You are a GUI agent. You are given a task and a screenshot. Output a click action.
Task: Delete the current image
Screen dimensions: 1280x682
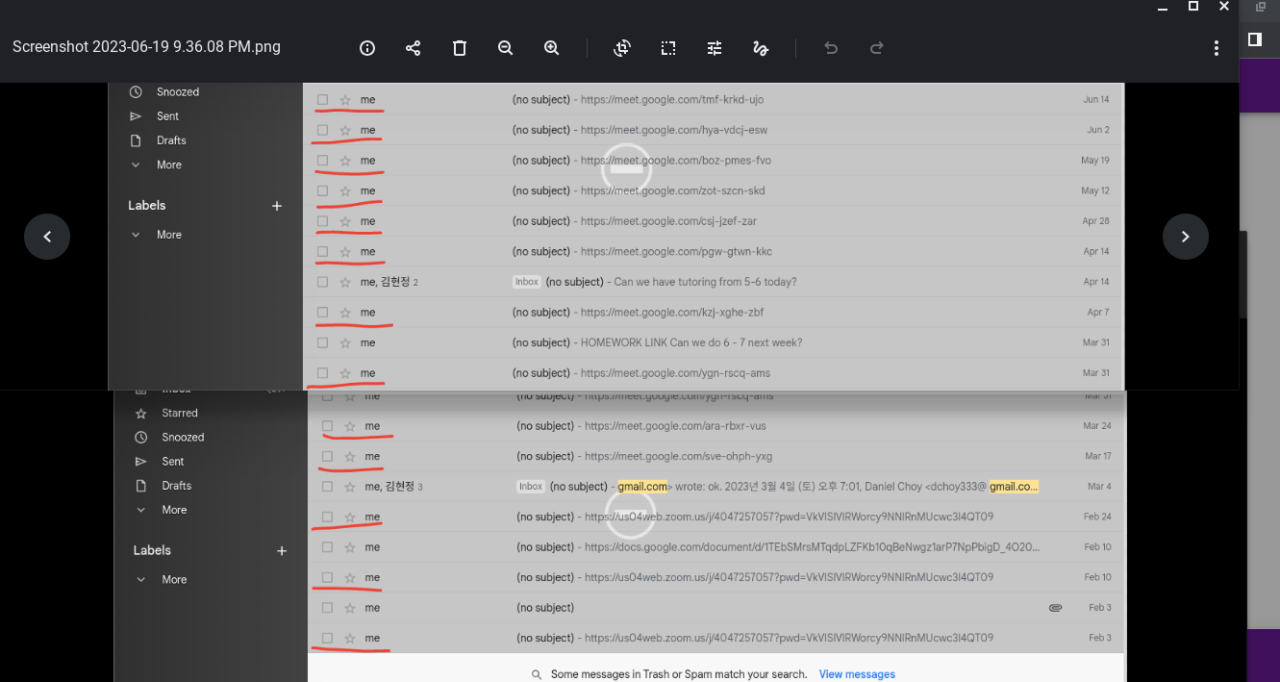459,48
